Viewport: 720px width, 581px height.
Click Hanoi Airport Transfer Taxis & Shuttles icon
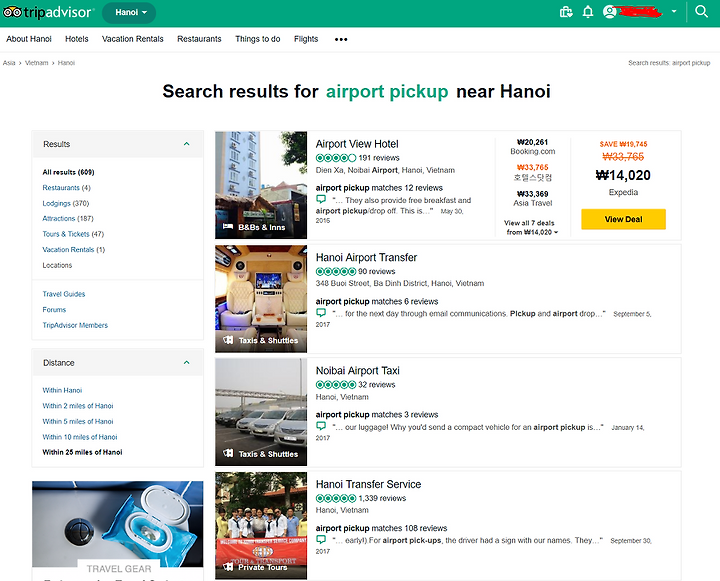point(228,340)
